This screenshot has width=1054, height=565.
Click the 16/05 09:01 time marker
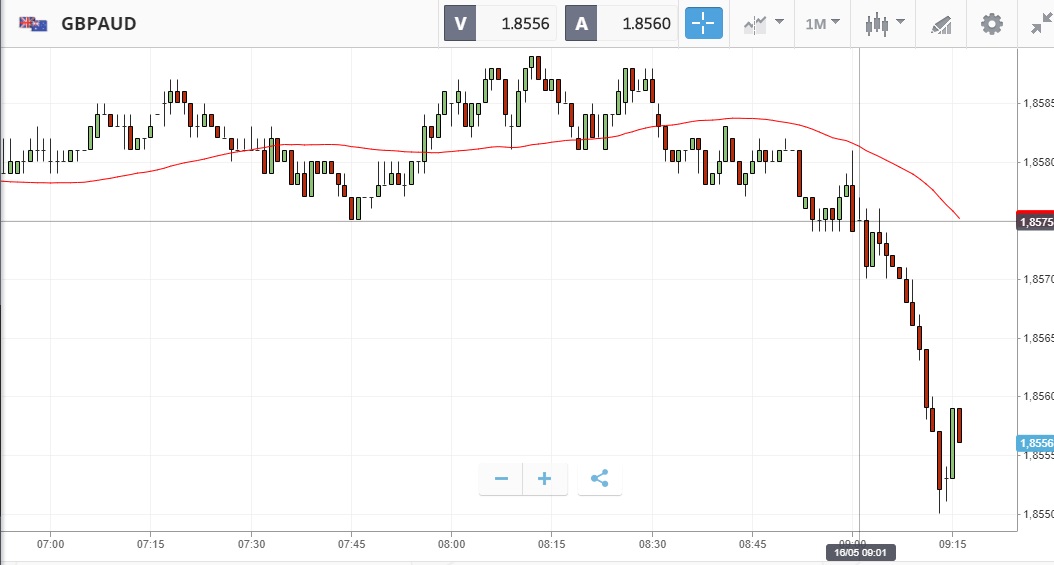point(859,552)
